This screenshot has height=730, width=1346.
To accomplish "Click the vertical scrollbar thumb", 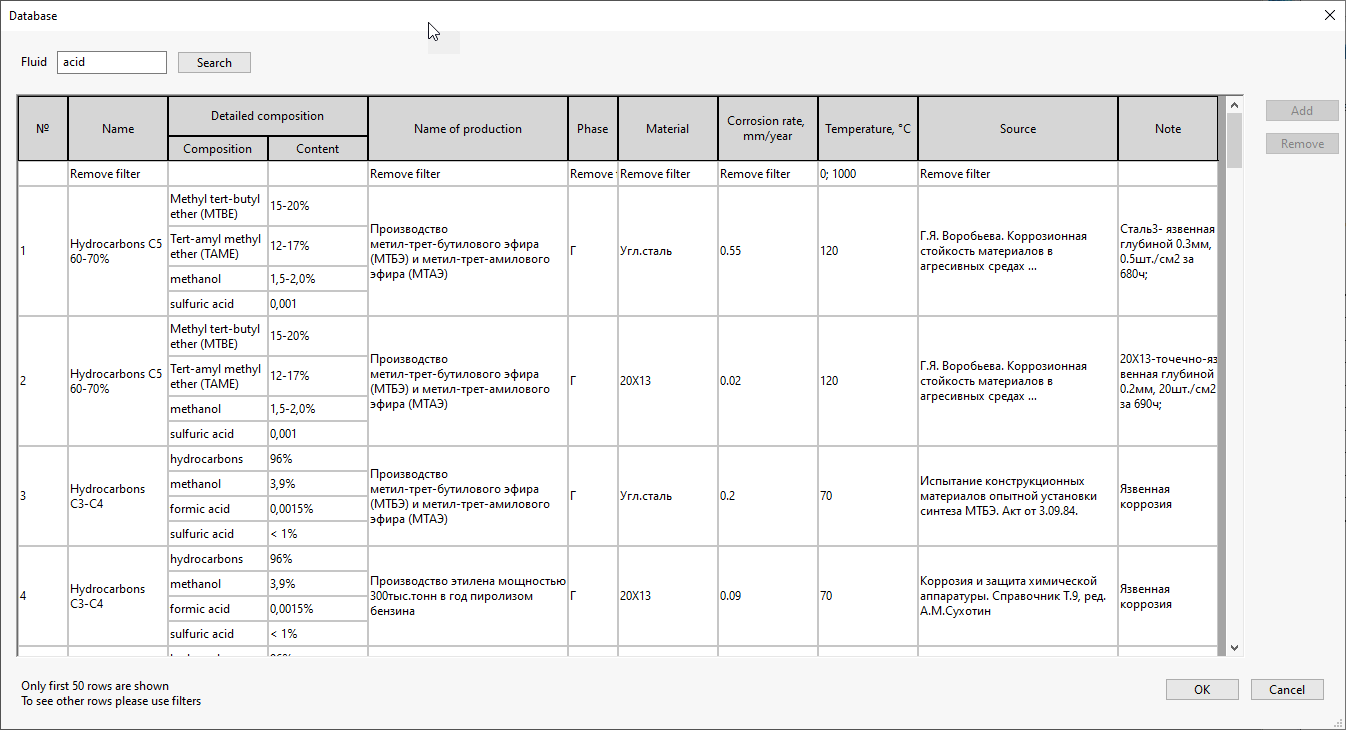I will [1234, 140].
